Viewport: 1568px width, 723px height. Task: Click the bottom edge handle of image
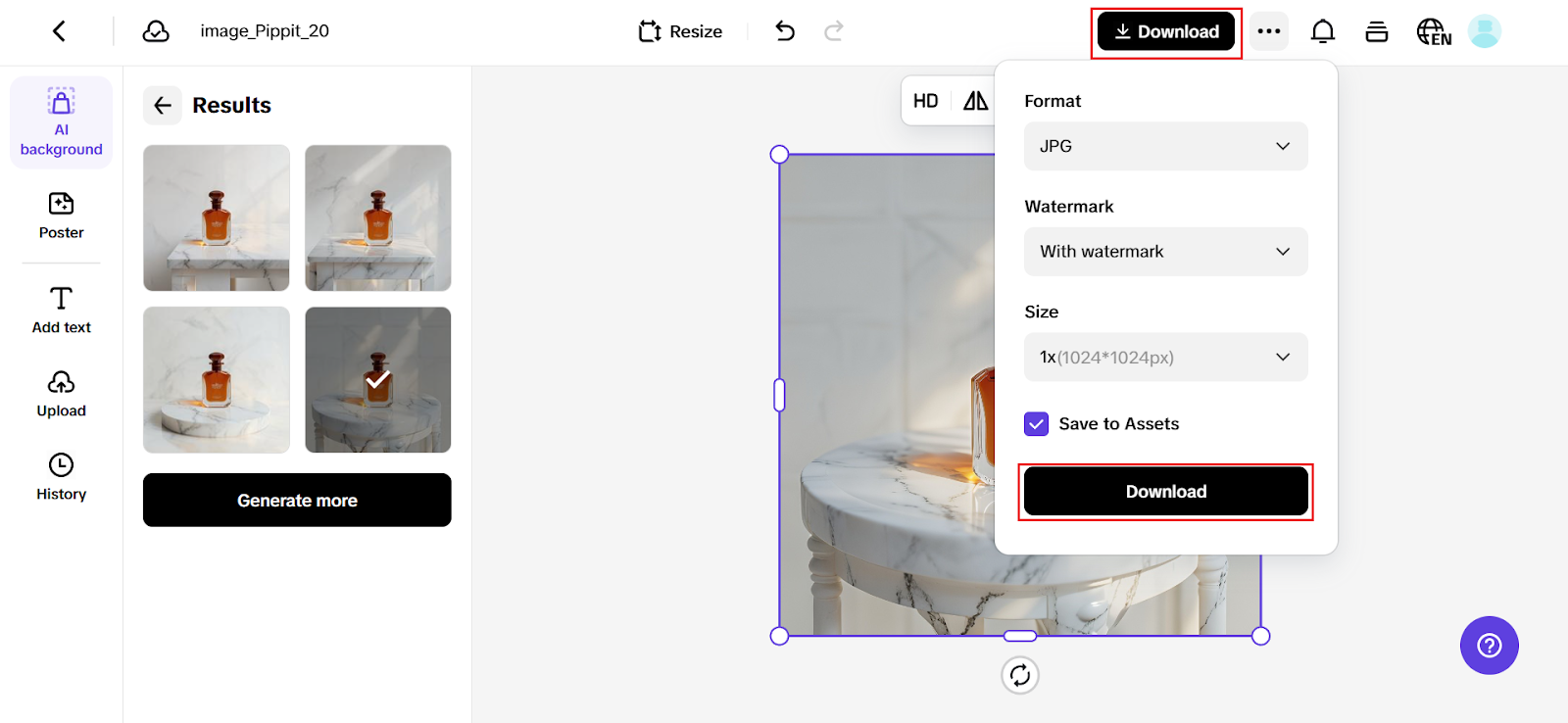1020,636
